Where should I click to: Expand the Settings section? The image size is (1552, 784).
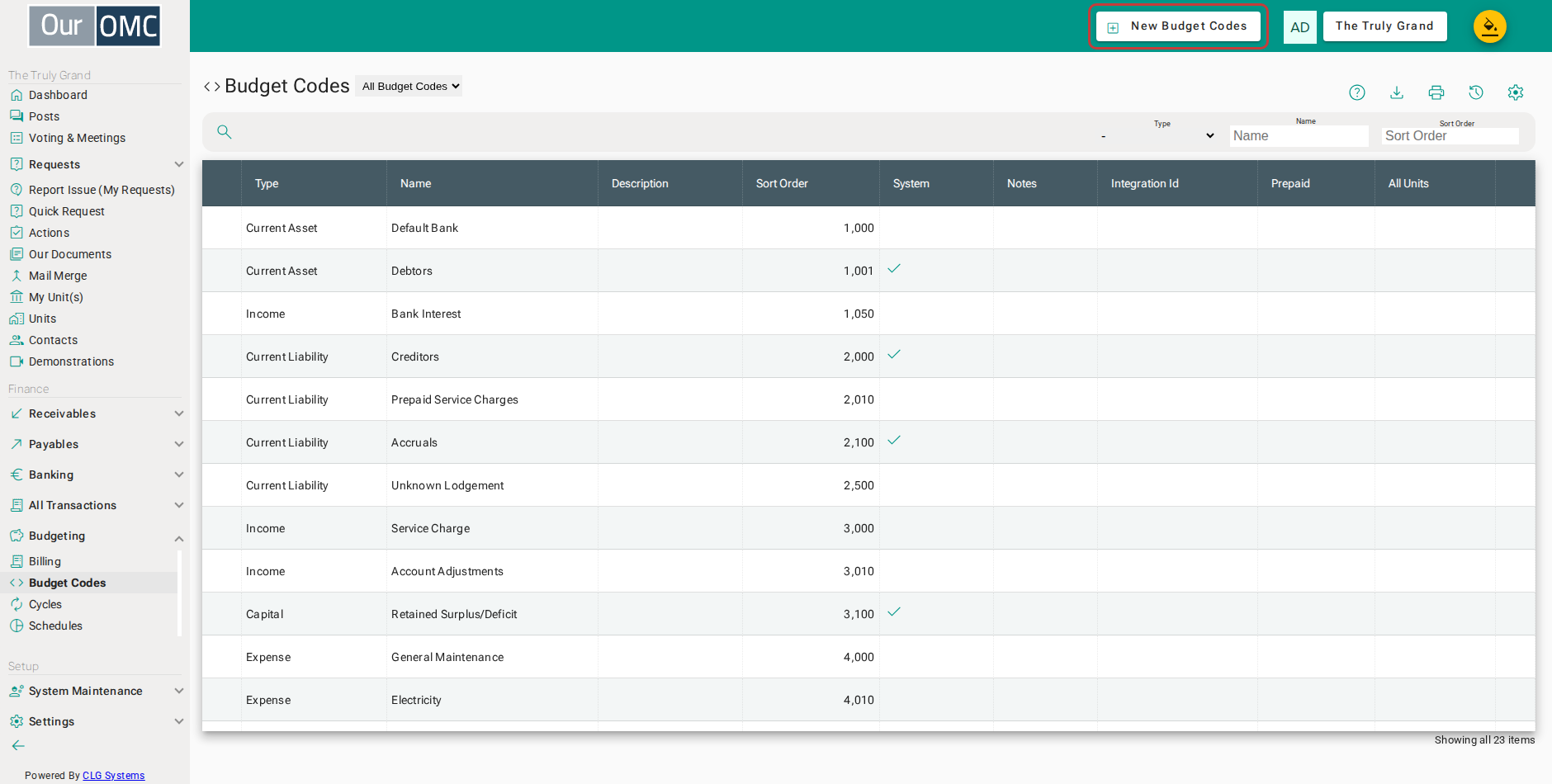pos(95,721)
